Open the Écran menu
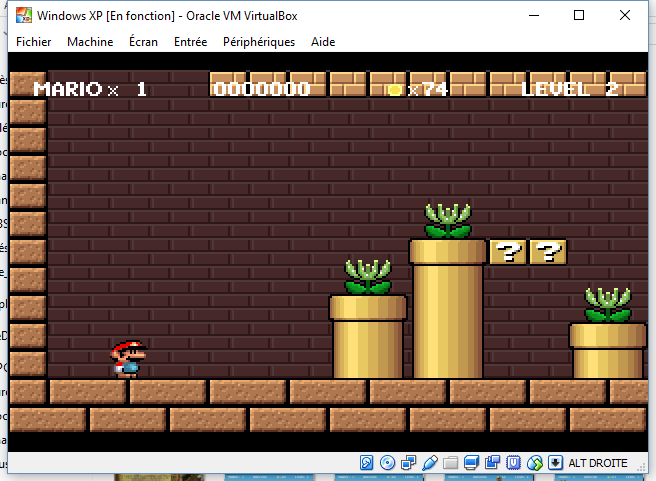The image size is (656, 481). (144, 41)
